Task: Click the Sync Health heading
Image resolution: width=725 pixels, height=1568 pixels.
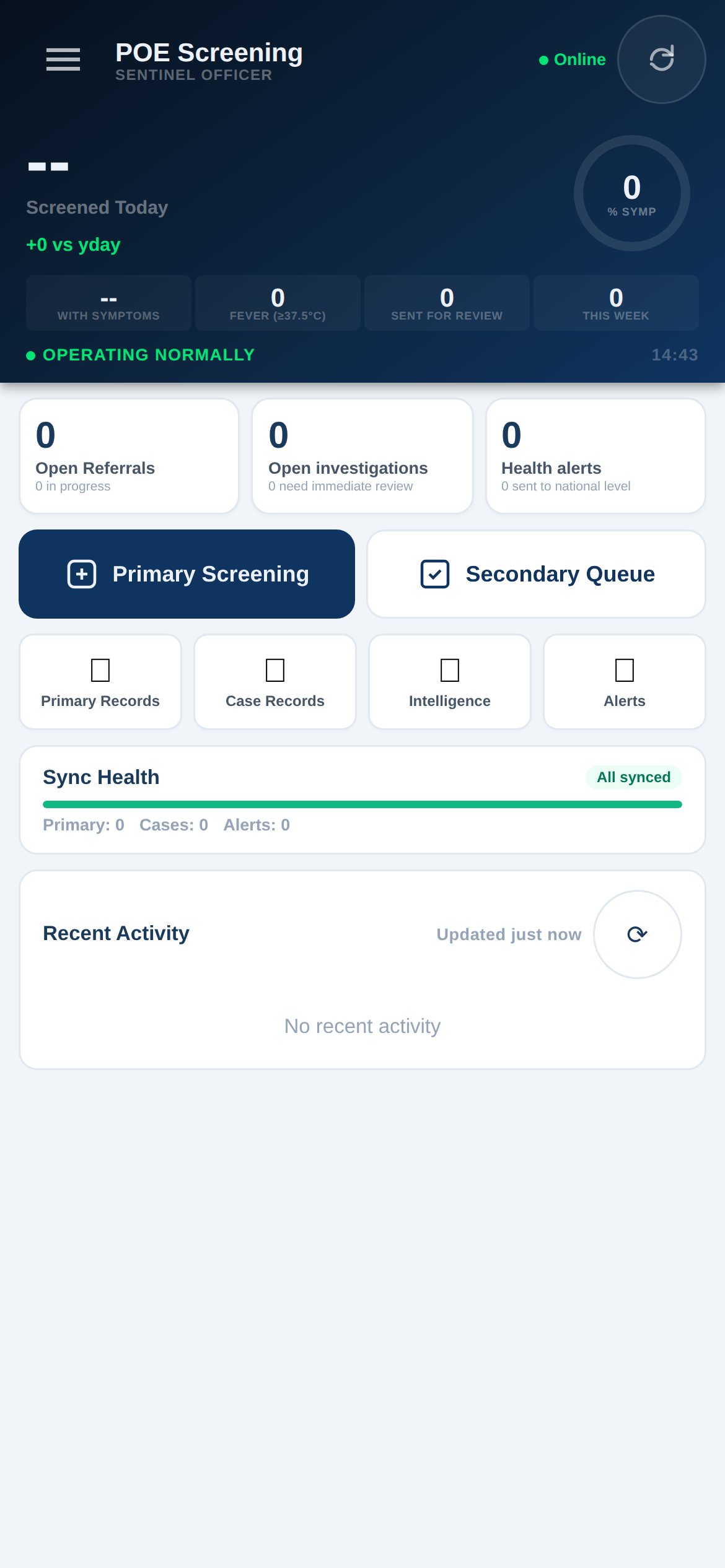Action: pos(101,777)
